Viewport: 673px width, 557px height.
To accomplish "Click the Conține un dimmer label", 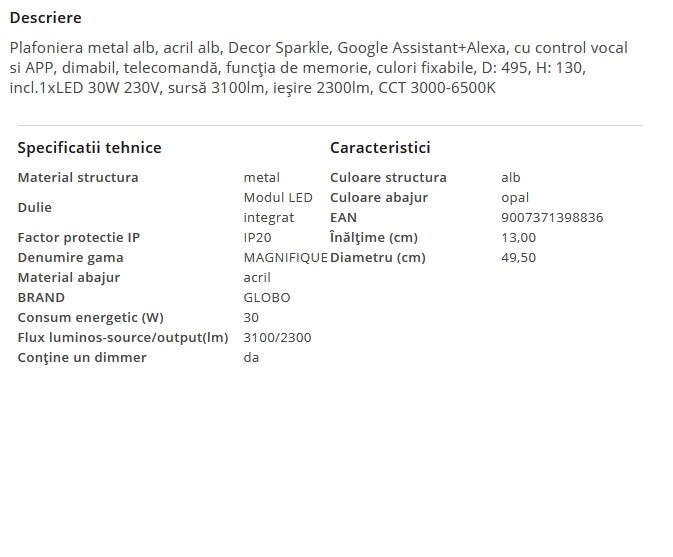I will point(82,358).
